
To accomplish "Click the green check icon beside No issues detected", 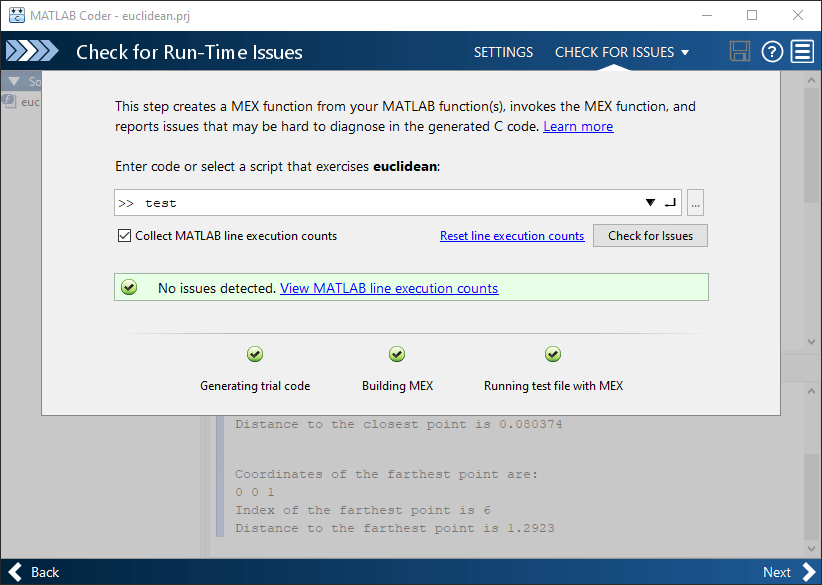I will 129,287.
